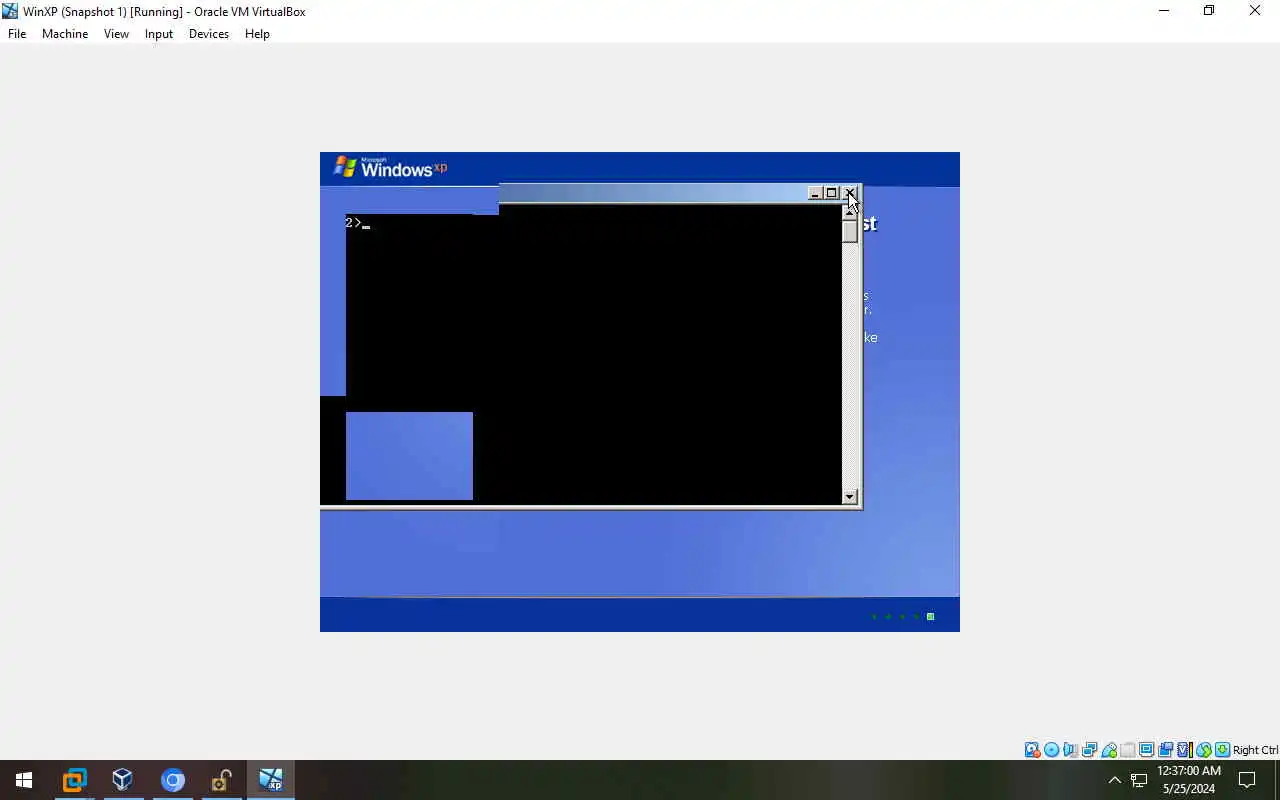Image resolution: width=1280 pixels, height=800 pixels.
Task: Click the mouse integration status icon
Action: pos(1204,750)
